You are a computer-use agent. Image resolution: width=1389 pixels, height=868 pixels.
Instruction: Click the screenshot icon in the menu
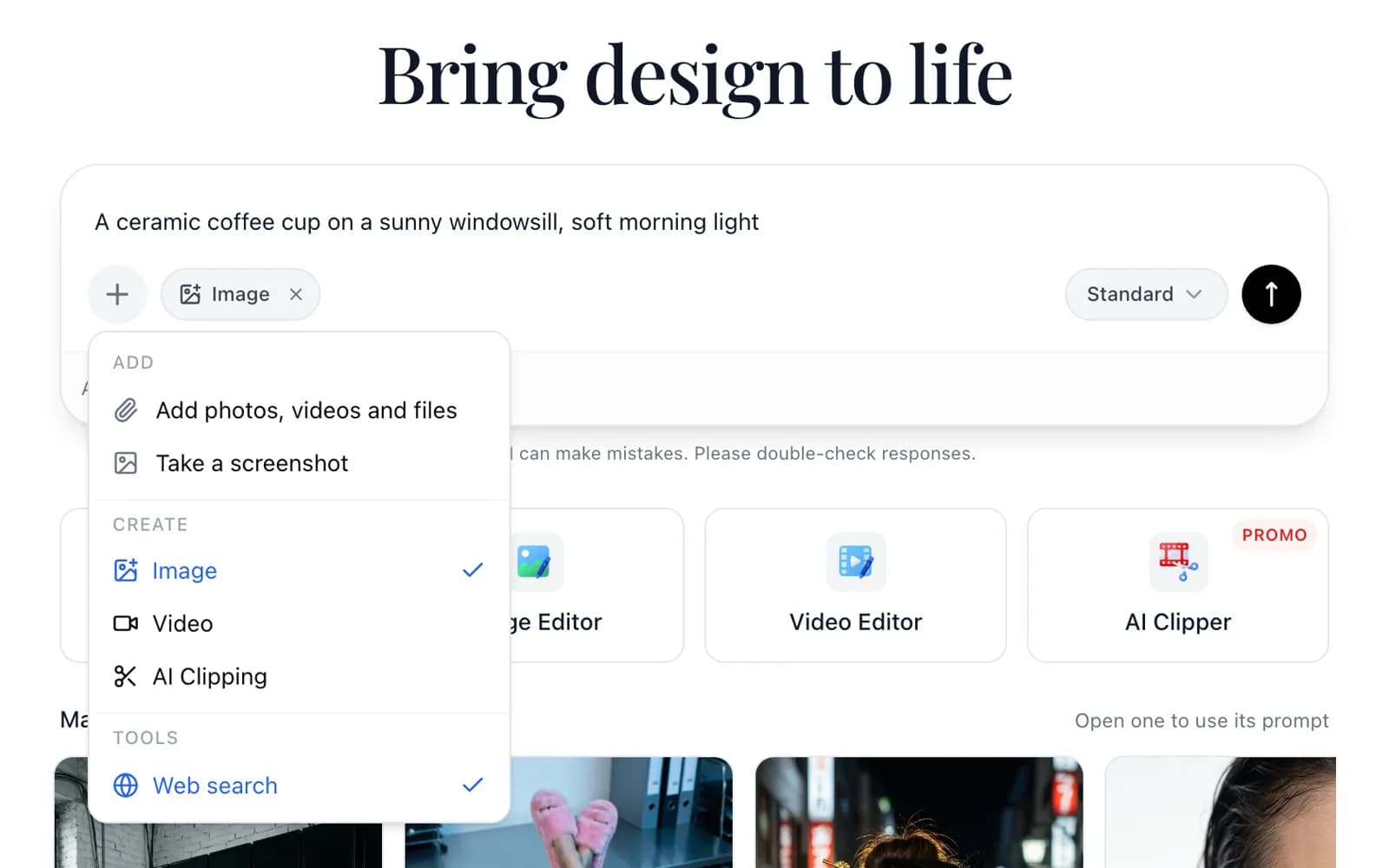[126, 464]
